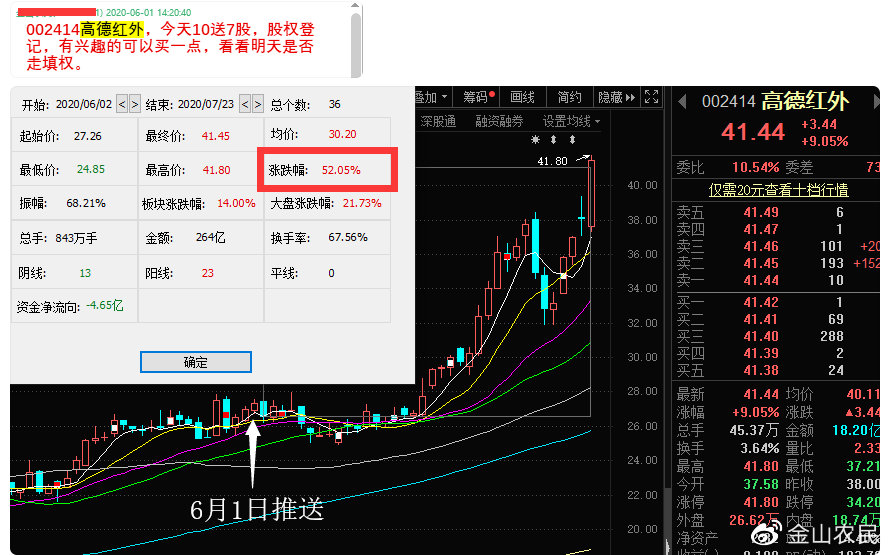Select the 融资融券 indicator
Viewport: 888px width, 555px height.
coord(499,121)
